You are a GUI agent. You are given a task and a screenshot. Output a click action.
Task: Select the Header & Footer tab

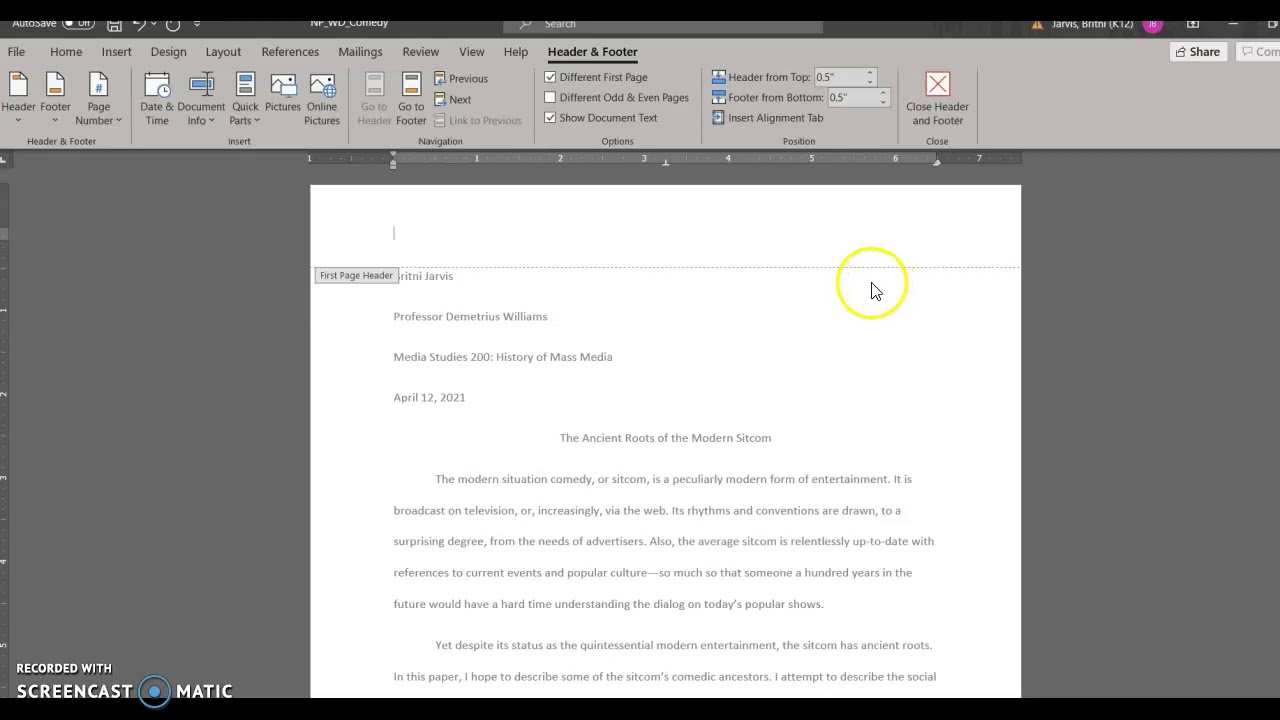point(592,52)
